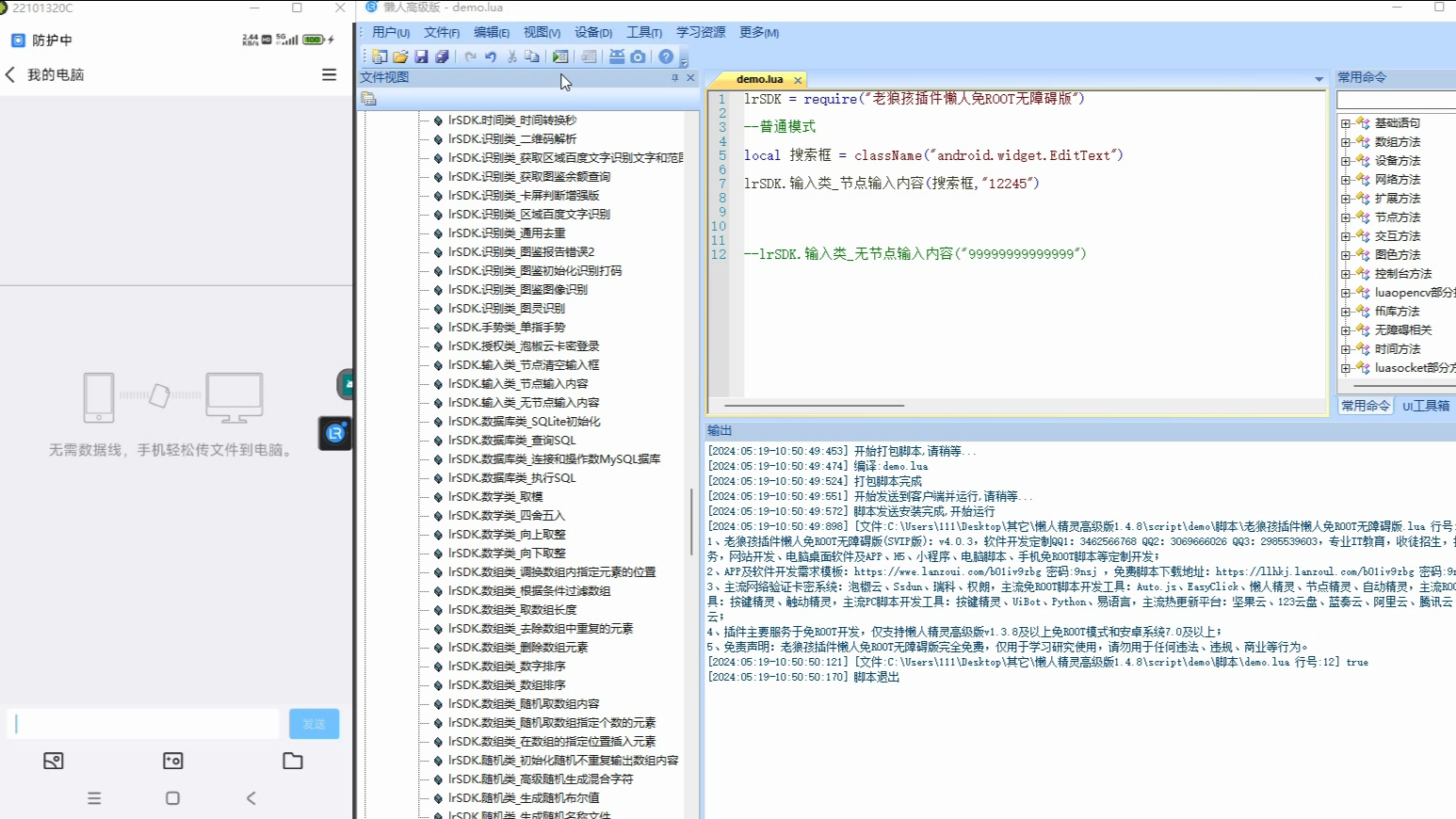Click the Android robot toolbar icon
Image resolution: width=1456 pixels, height=819 pixels.
(617, 56)
